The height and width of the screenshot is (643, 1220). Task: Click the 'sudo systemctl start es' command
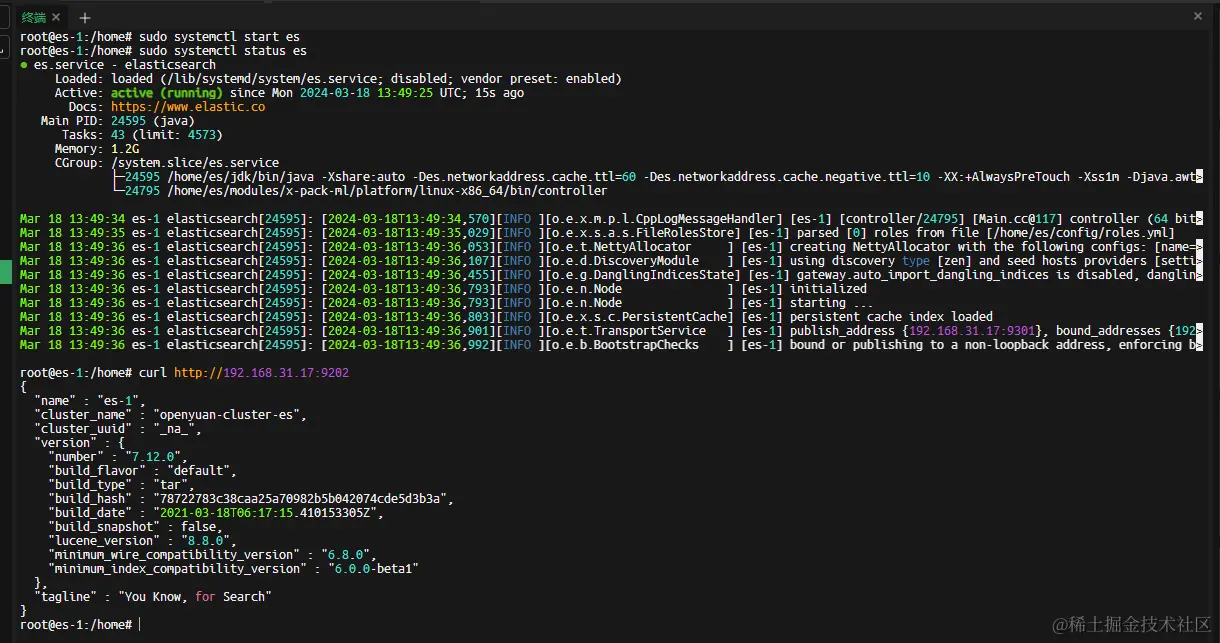pyautogui.click(x=219, y=36)
